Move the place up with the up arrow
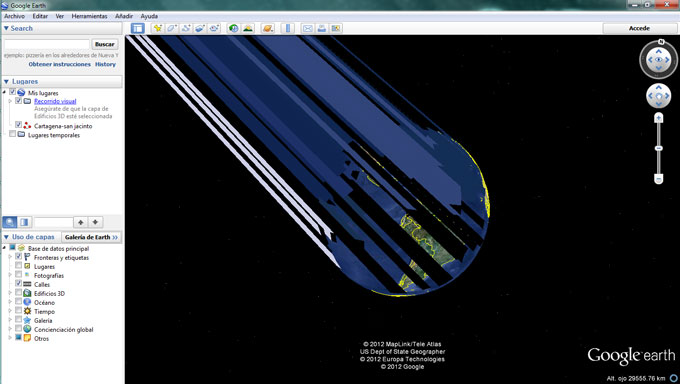Viewport: 680px width, 384px height. 81,222
